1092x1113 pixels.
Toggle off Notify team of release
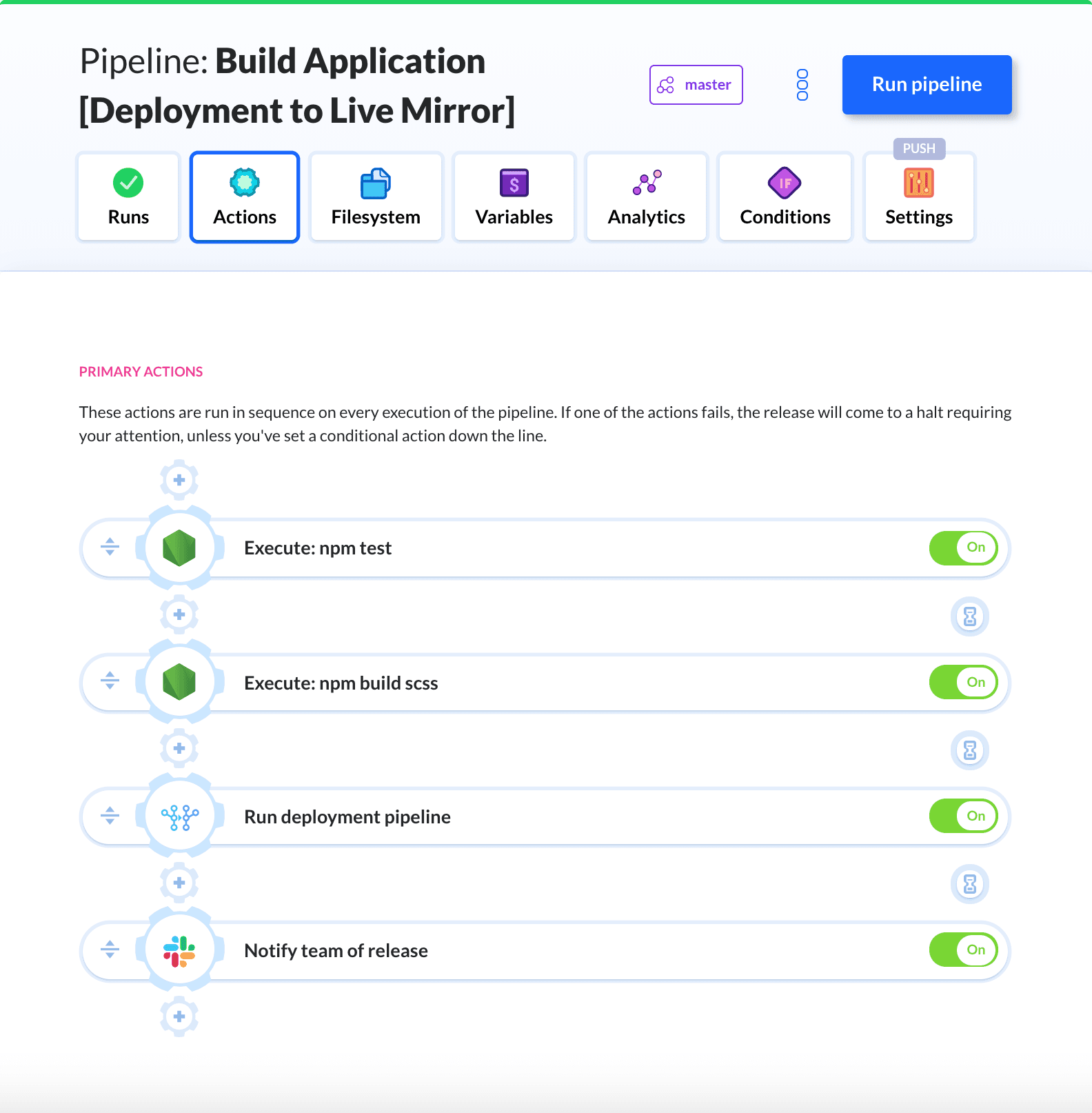click(x=963, y=950)
